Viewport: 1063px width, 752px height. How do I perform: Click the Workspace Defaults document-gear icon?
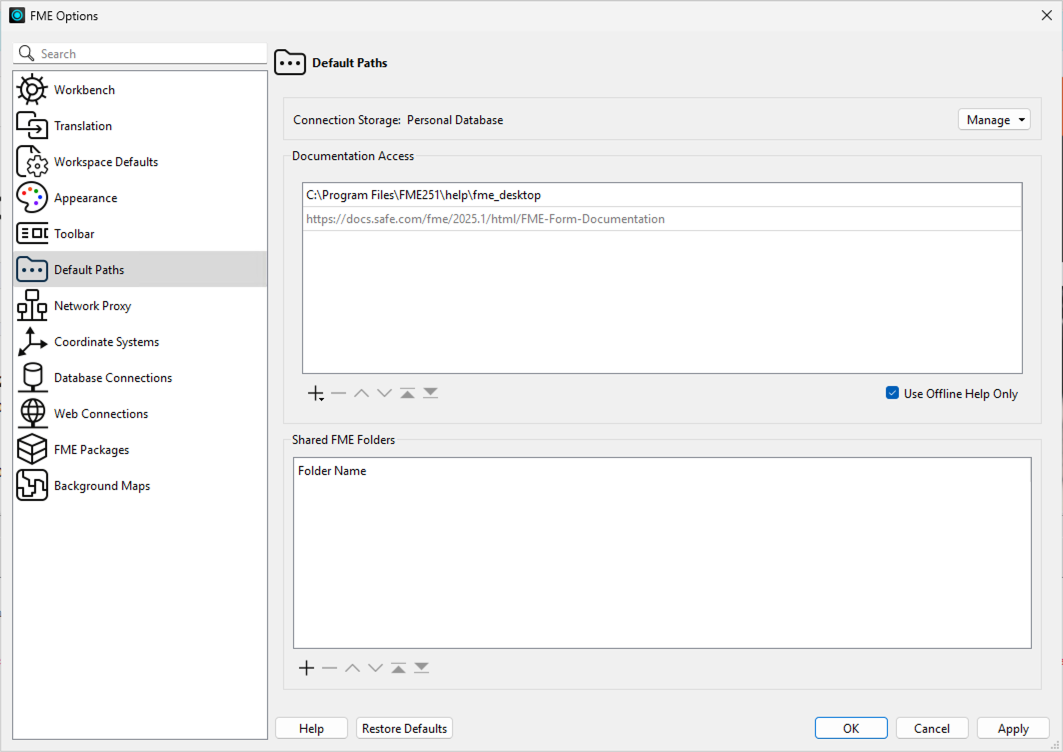tap(32, 161)
